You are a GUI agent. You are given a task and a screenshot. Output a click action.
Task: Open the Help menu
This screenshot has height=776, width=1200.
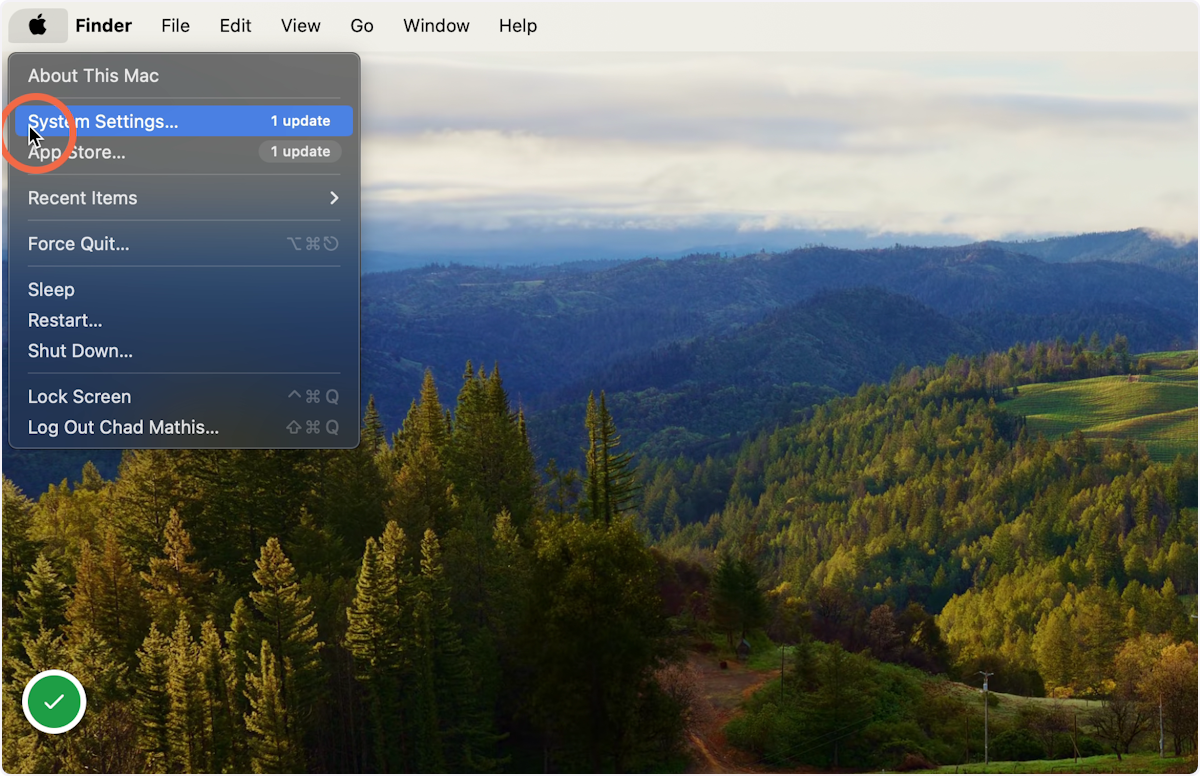pos(517,25)
